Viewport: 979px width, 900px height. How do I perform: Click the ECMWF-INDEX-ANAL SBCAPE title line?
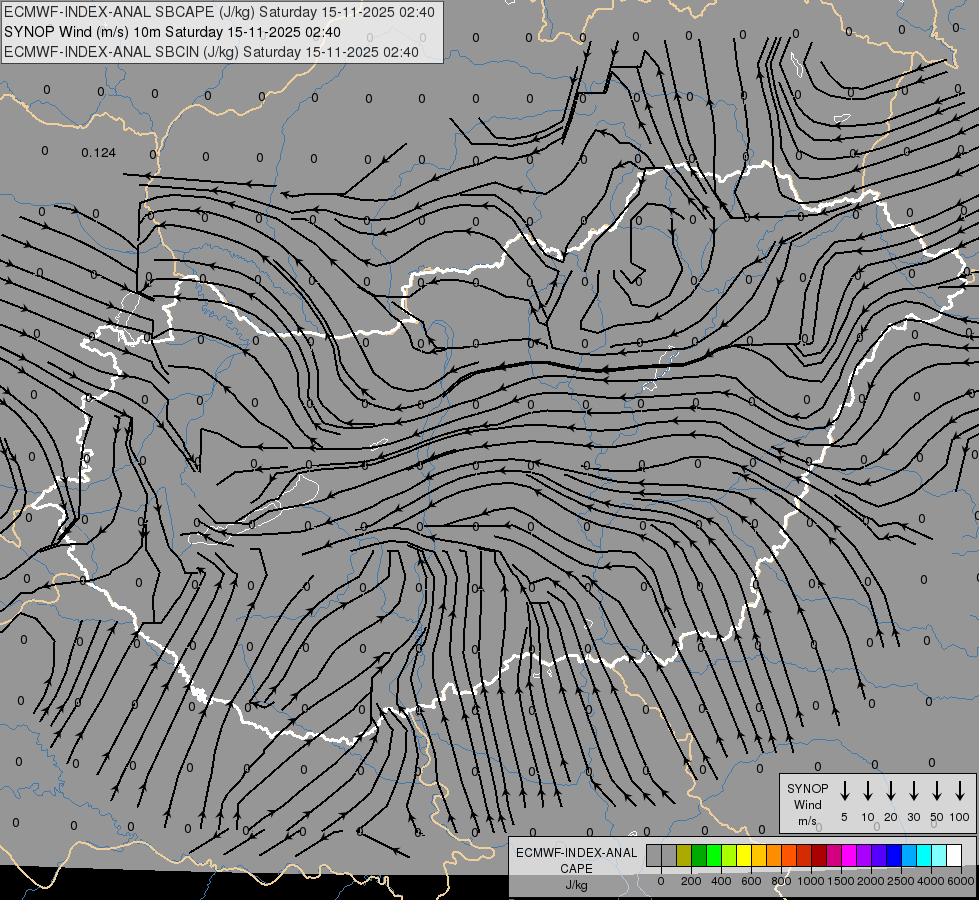tap(219, 12)
